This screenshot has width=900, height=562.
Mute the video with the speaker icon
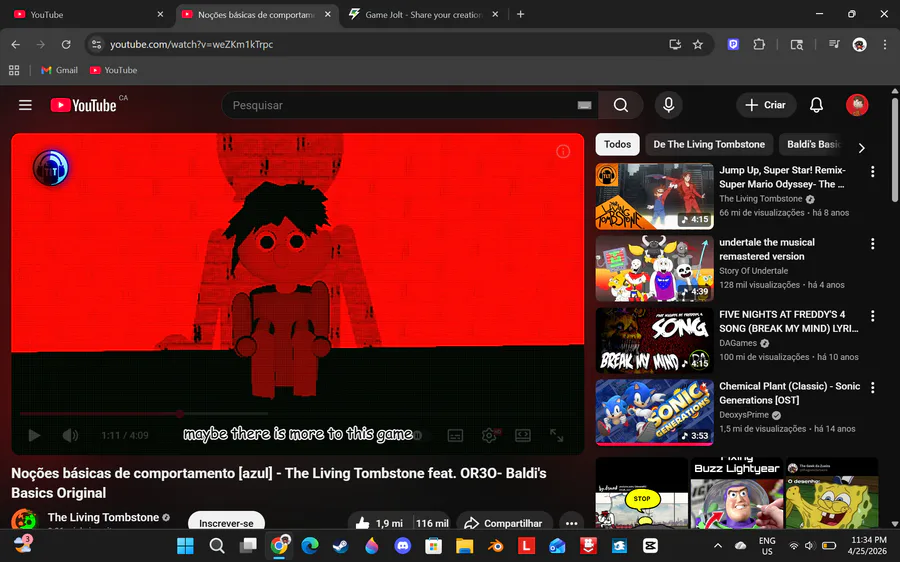[70, 435]
